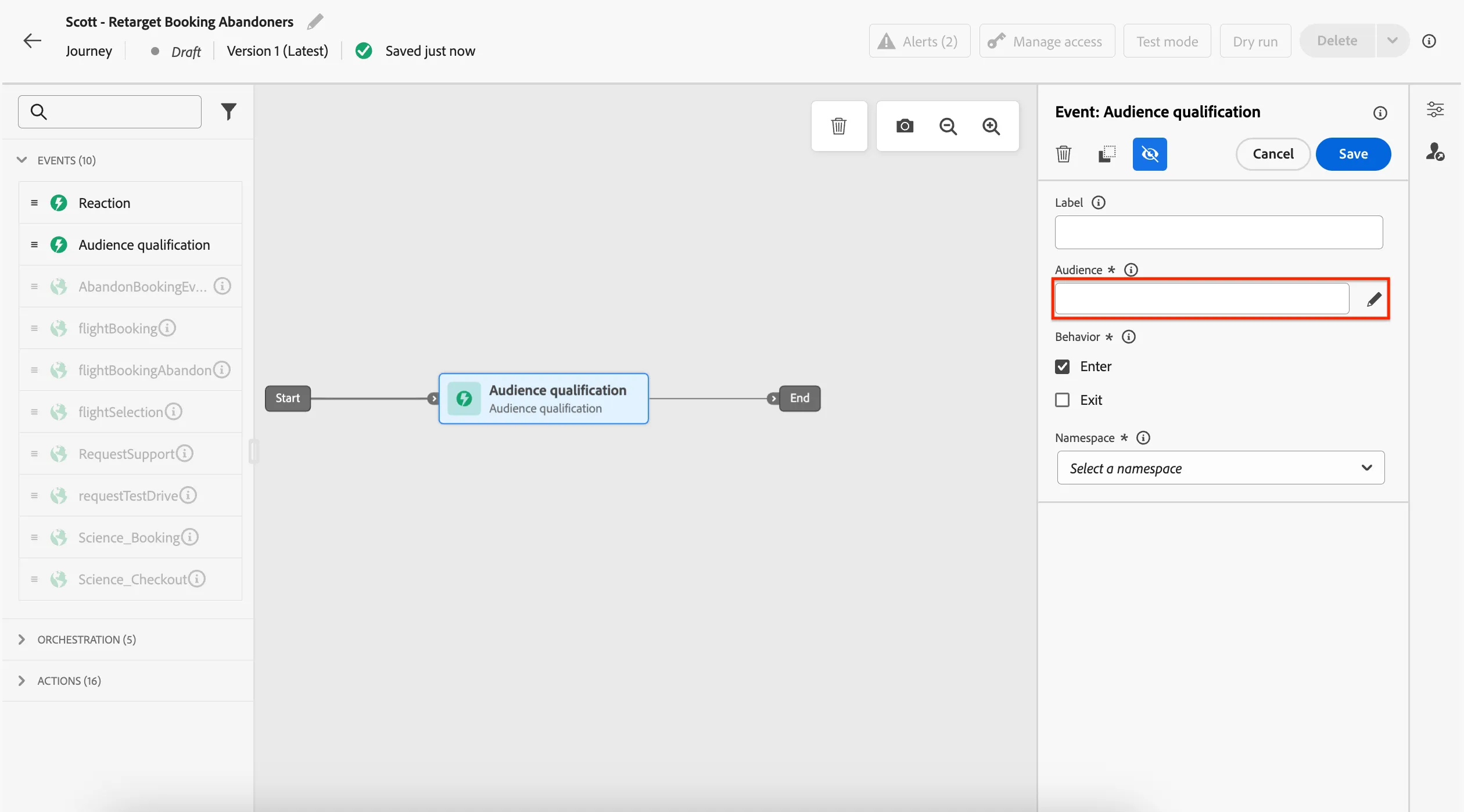The image size is (1464, 812).
Task: Click the info icon beside Namespace
Action: (x=1143, y=437)
